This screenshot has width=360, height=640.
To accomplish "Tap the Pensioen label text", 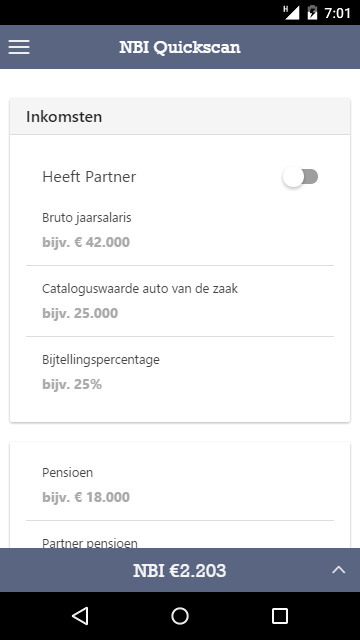I will tap(68, 473).
